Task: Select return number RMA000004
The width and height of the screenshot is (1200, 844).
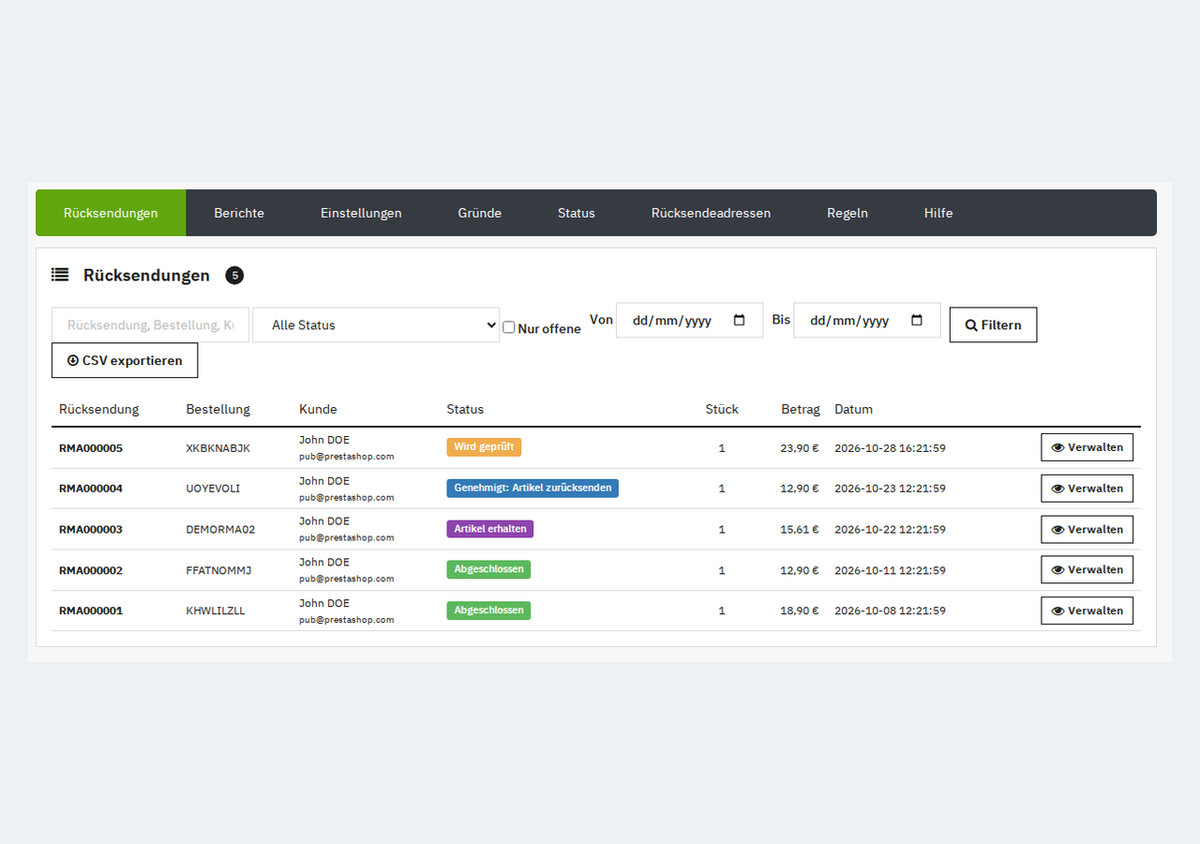Action: (x=91, y=489)
